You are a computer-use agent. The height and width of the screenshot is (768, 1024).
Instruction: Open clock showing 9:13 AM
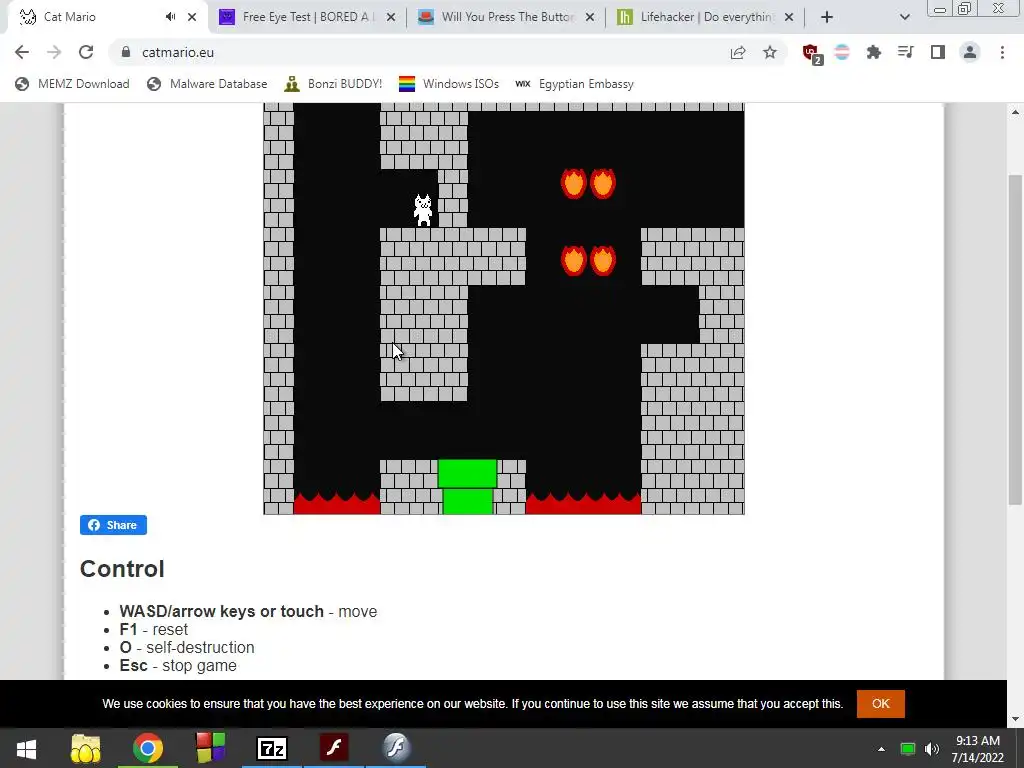click(x=978, y=749)
